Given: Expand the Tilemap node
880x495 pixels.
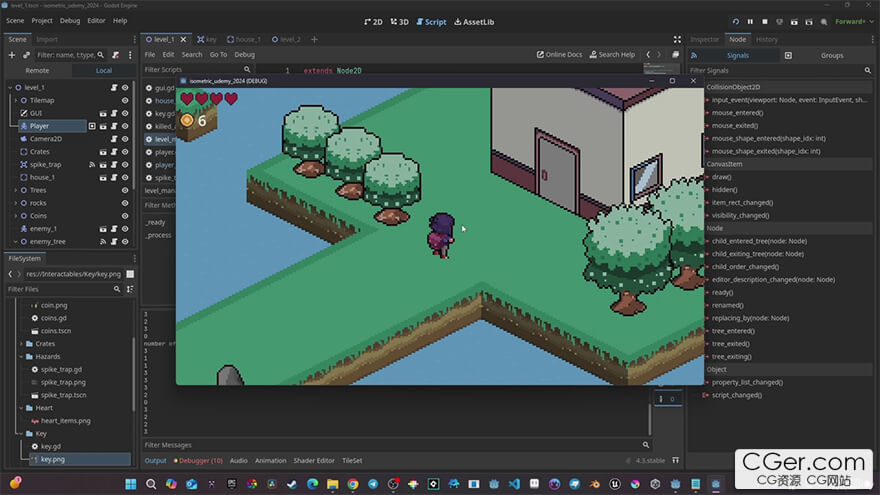Looking at the screenshot, I should [16, 100].
